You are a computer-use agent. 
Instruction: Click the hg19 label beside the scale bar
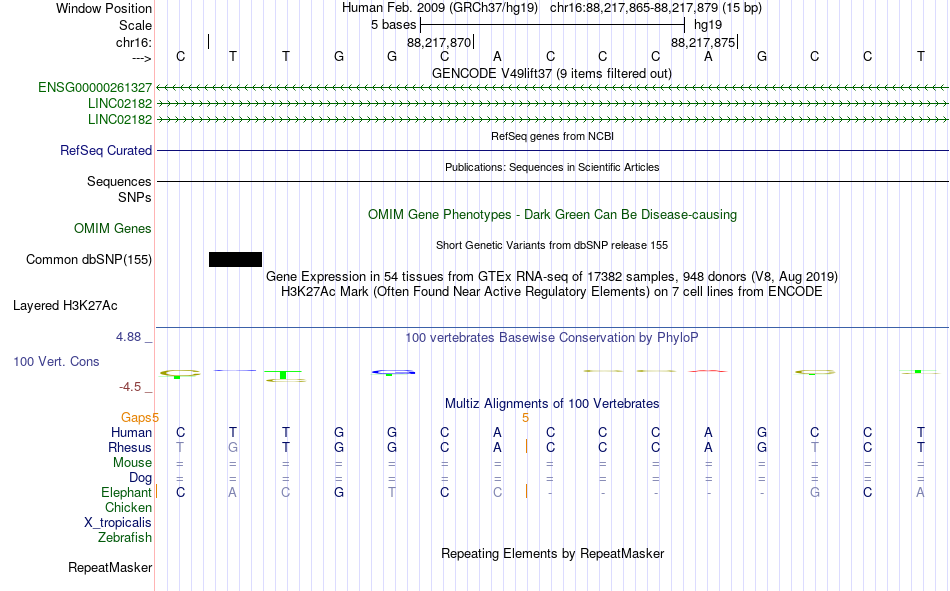(708, 25)
